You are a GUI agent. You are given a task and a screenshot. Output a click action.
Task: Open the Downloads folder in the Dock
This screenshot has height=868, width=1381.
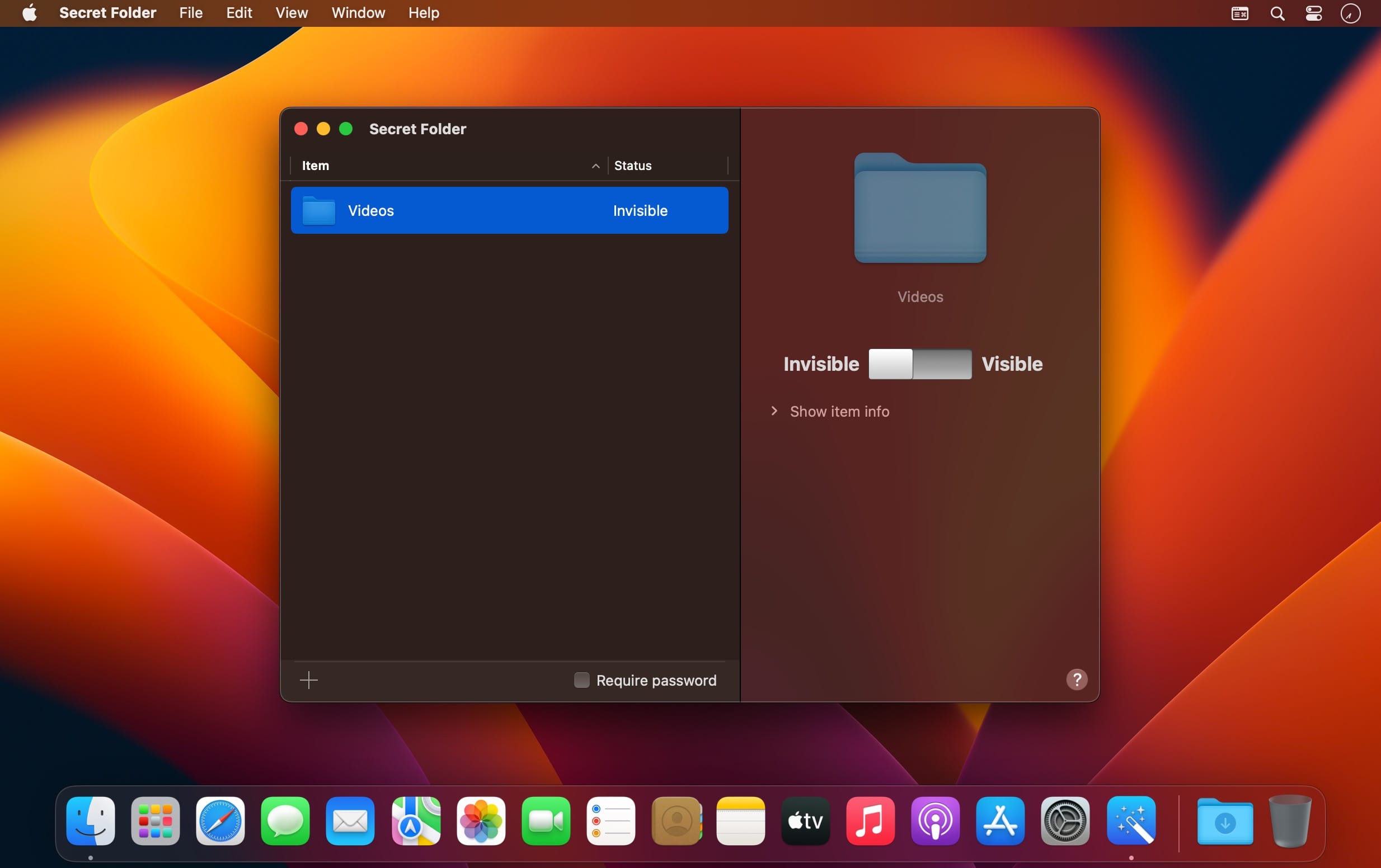pos(1224,821)
